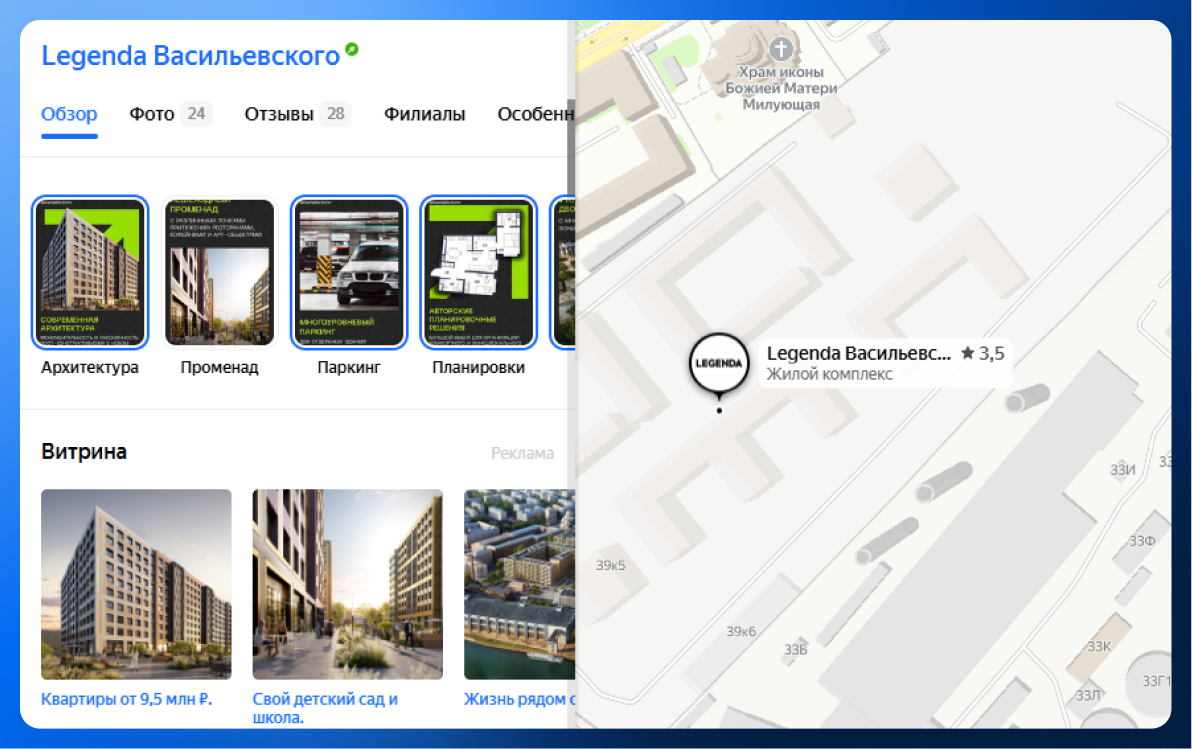Click the Legenda Васильевского title
Screen dimensions: 1192x749
[190, 56]
